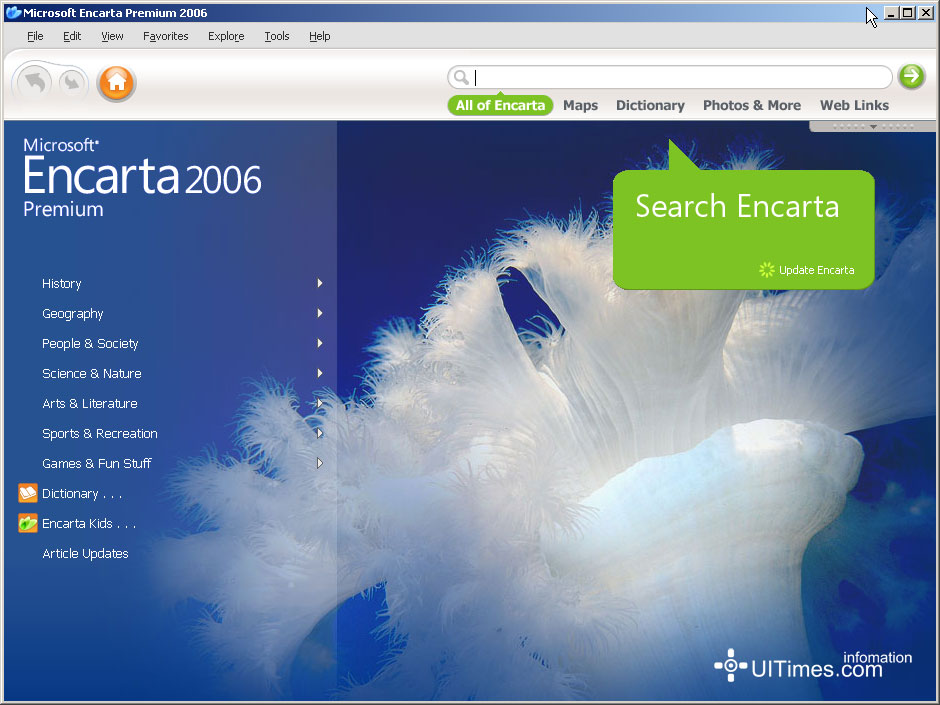
Task: Go to the orange Home button
Action: [x=116, y=83]
